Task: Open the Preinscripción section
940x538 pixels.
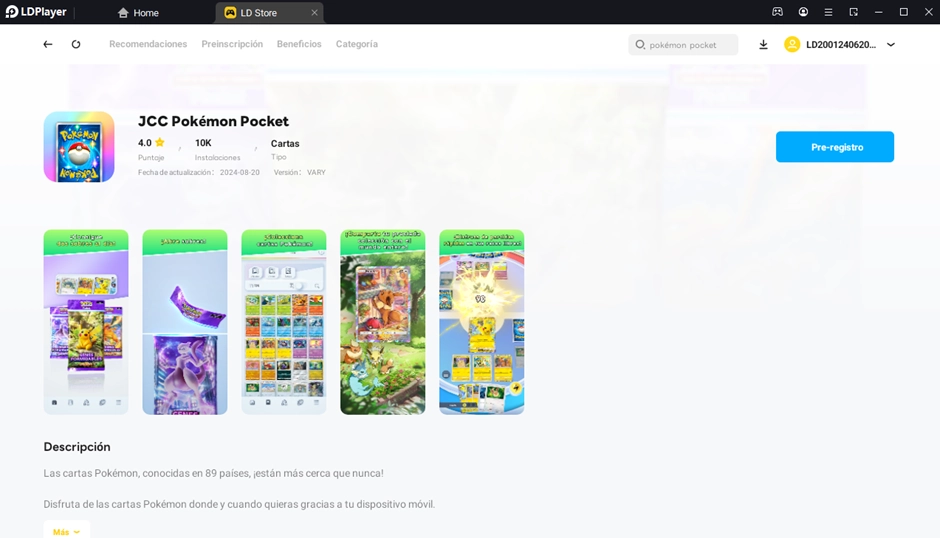Action: 232,44
